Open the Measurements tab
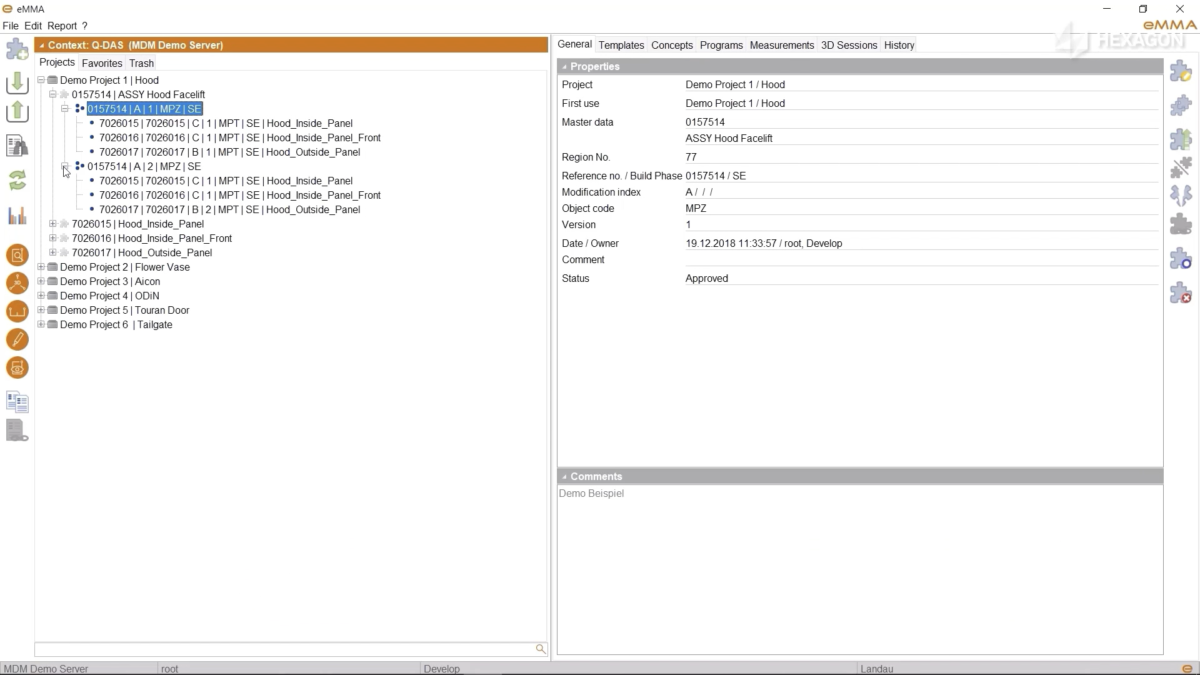1200x675 pixels. point(782,45)
